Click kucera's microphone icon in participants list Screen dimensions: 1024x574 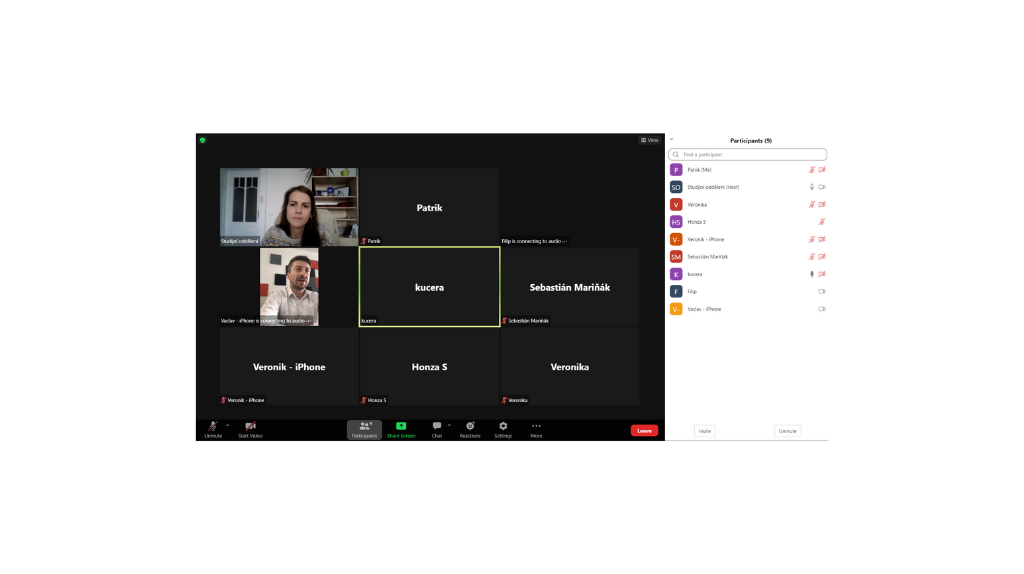(x=812, y=274)
